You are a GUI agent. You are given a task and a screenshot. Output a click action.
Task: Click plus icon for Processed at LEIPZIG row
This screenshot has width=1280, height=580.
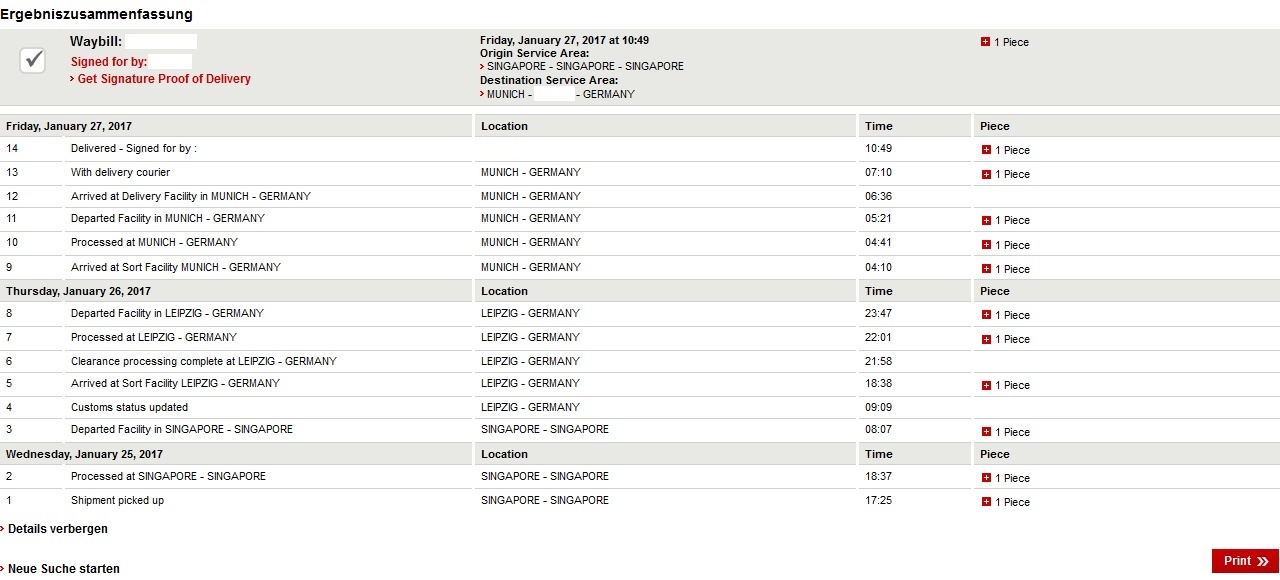pos(986,339)
